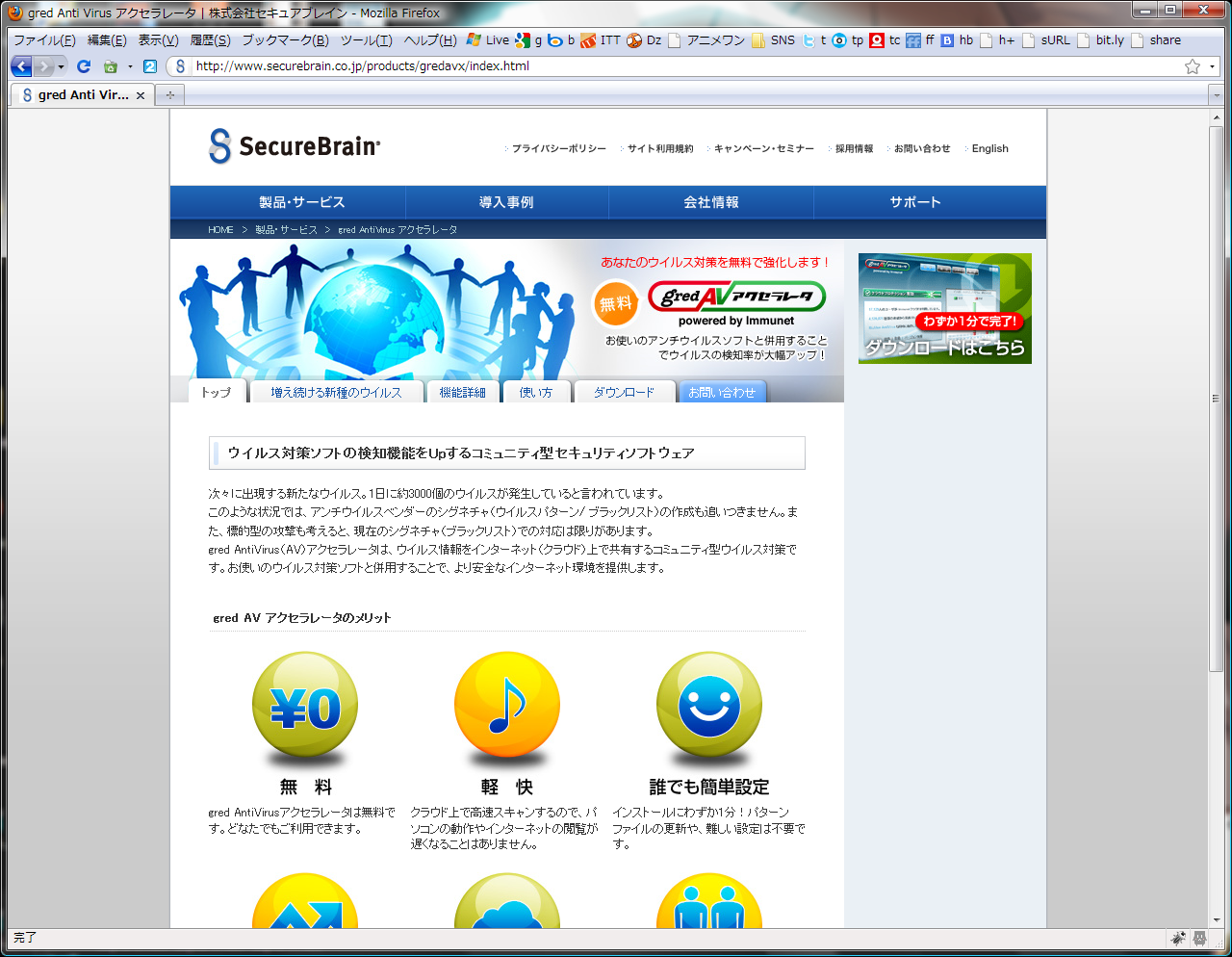The height and width of the screenshot is (957, 1232).
Task: Click the SecureBrain logo
Action: click(295, 146)
